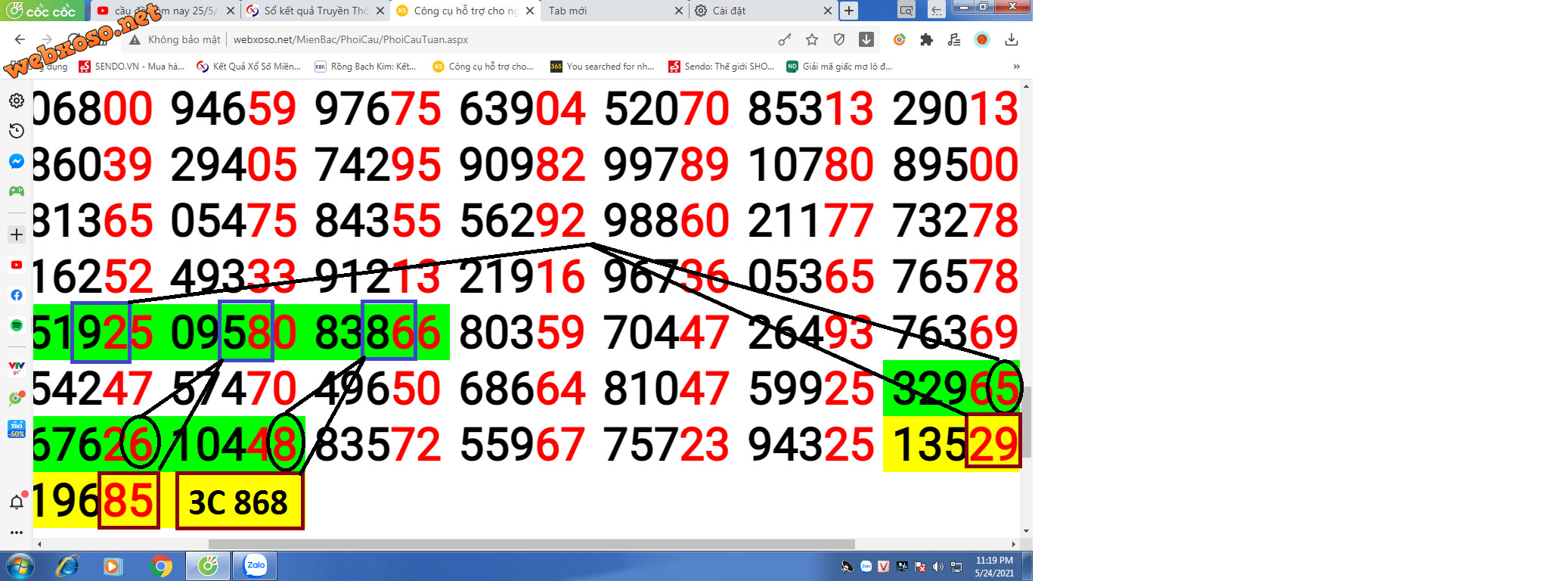Open the extensions puzzle icon
Image resolution: width=1568 pixels, height=581 pixels.
coord(926,39)
